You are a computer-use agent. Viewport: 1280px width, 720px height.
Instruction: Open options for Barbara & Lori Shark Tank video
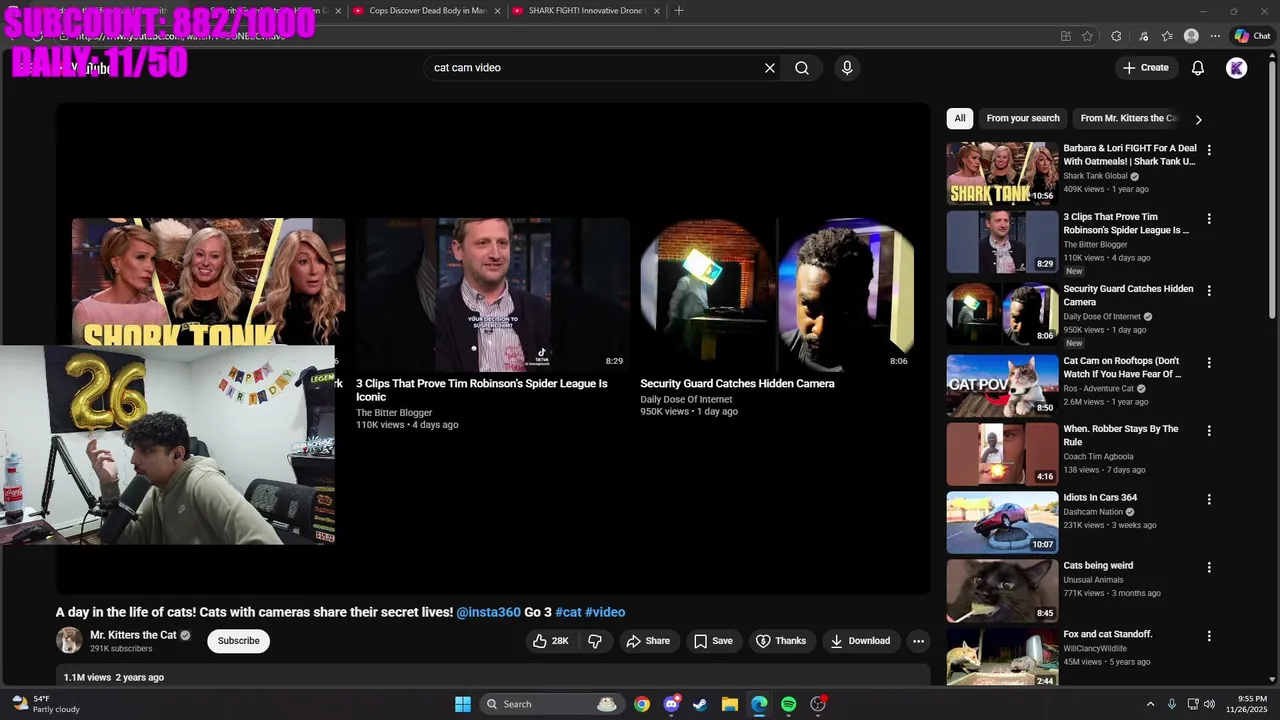coord(1209,150)
